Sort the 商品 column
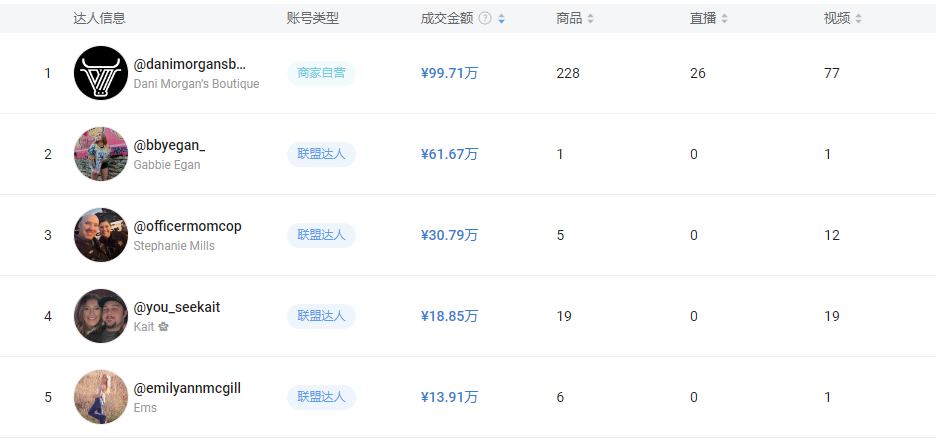Viewport: 936px width, 441px height. pos(590,18)
